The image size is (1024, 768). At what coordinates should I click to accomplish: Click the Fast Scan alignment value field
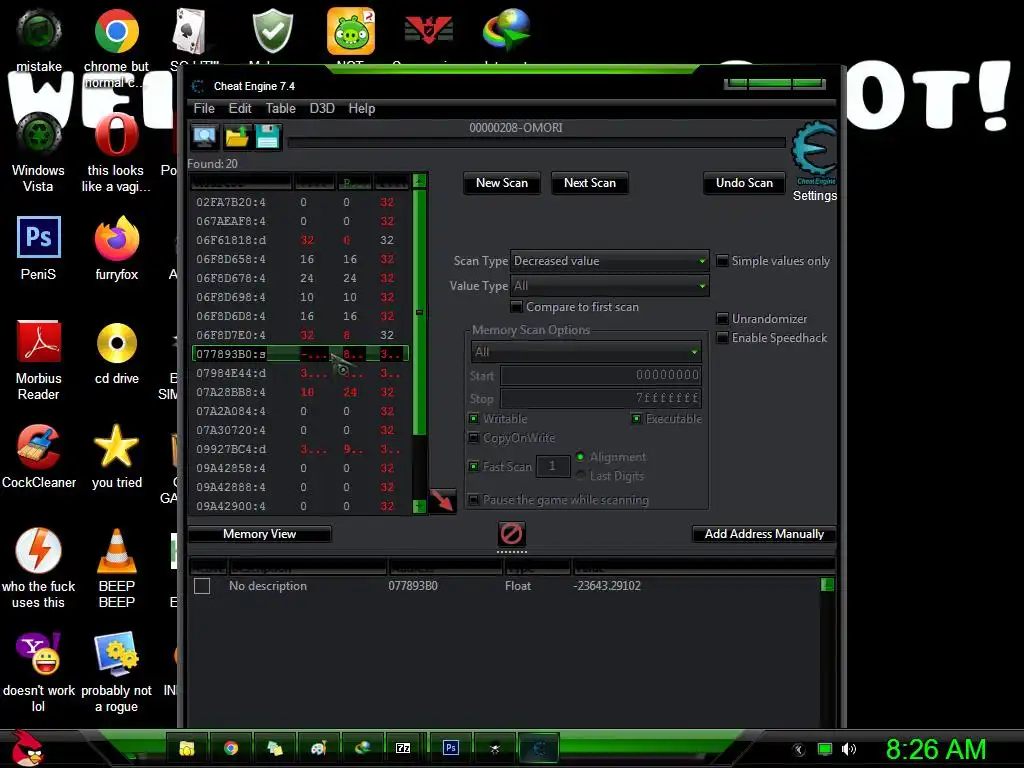[x=552, y=466]
